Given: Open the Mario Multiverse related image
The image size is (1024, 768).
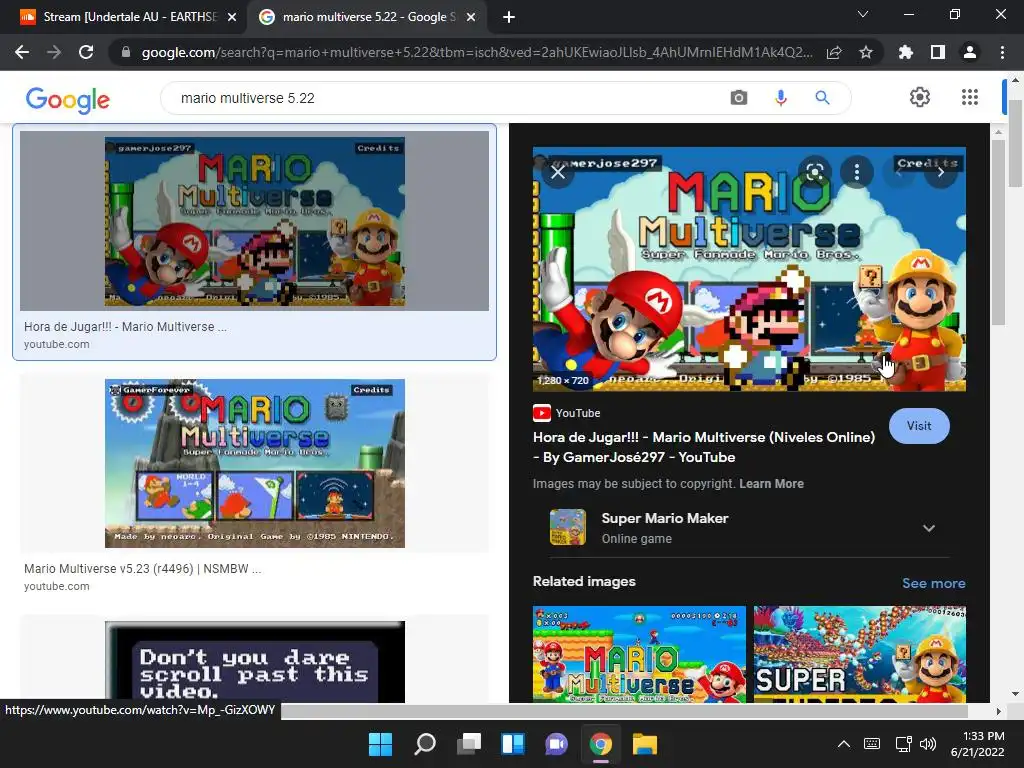Looking at the screenshot, I should point(639,654).
